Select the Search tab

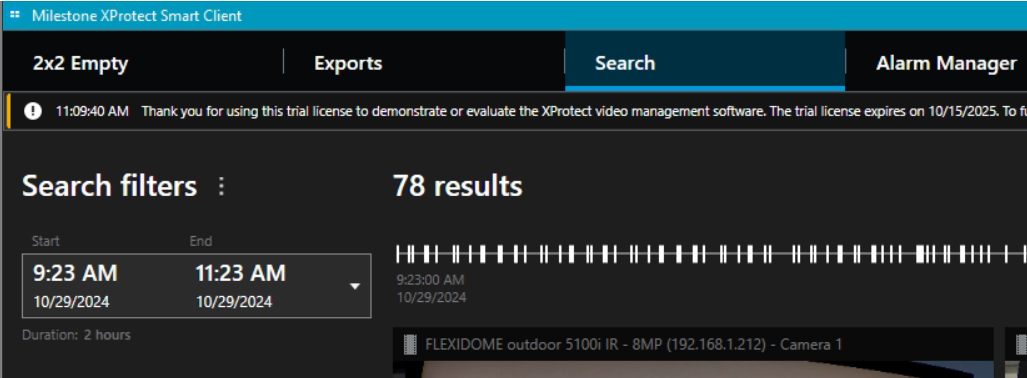click(625, 64)
